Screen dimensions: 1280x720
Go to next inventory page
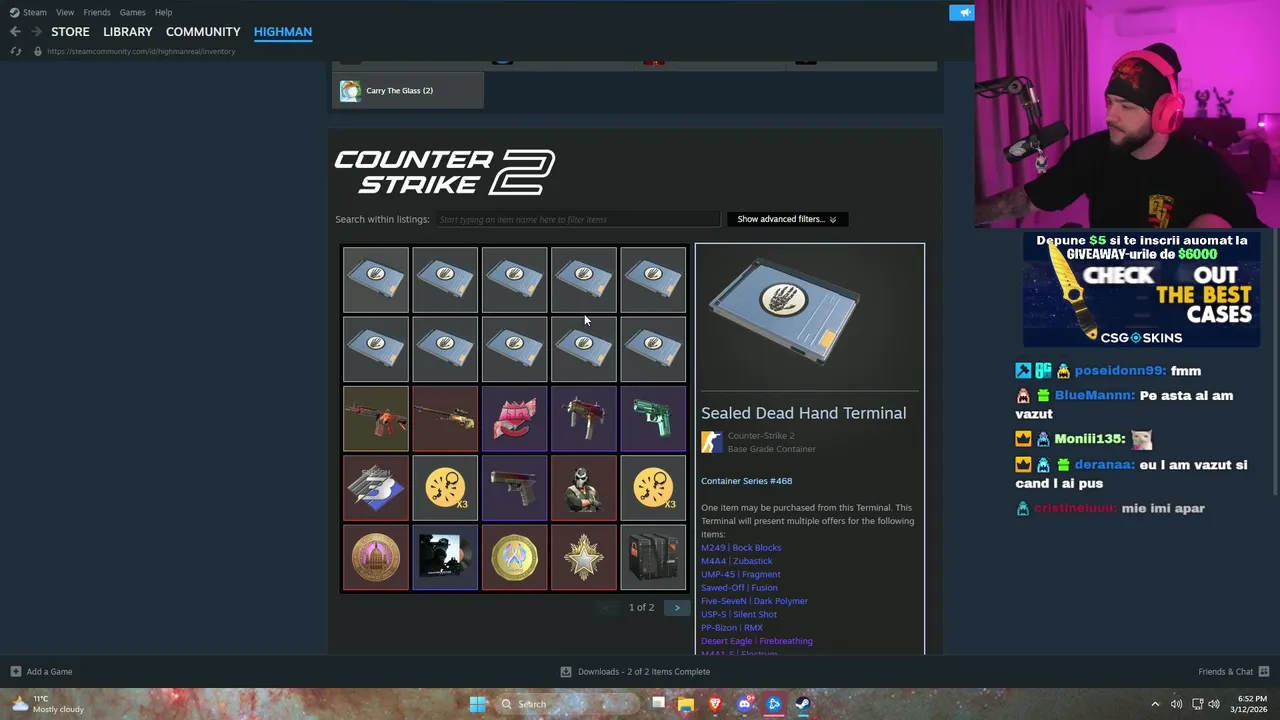[677, 608]
